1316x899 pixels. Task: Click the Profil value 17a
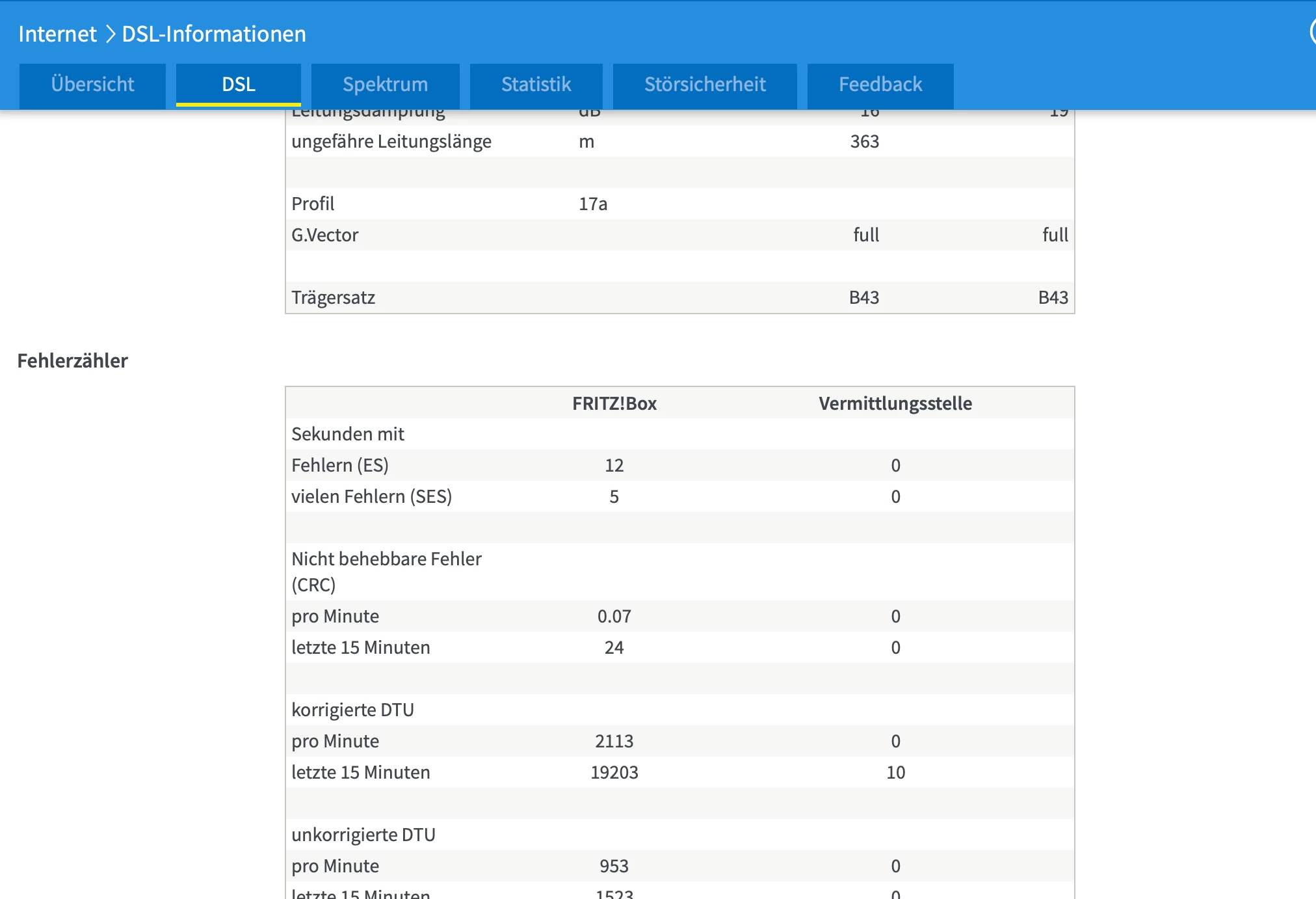[x=593, y=204]
